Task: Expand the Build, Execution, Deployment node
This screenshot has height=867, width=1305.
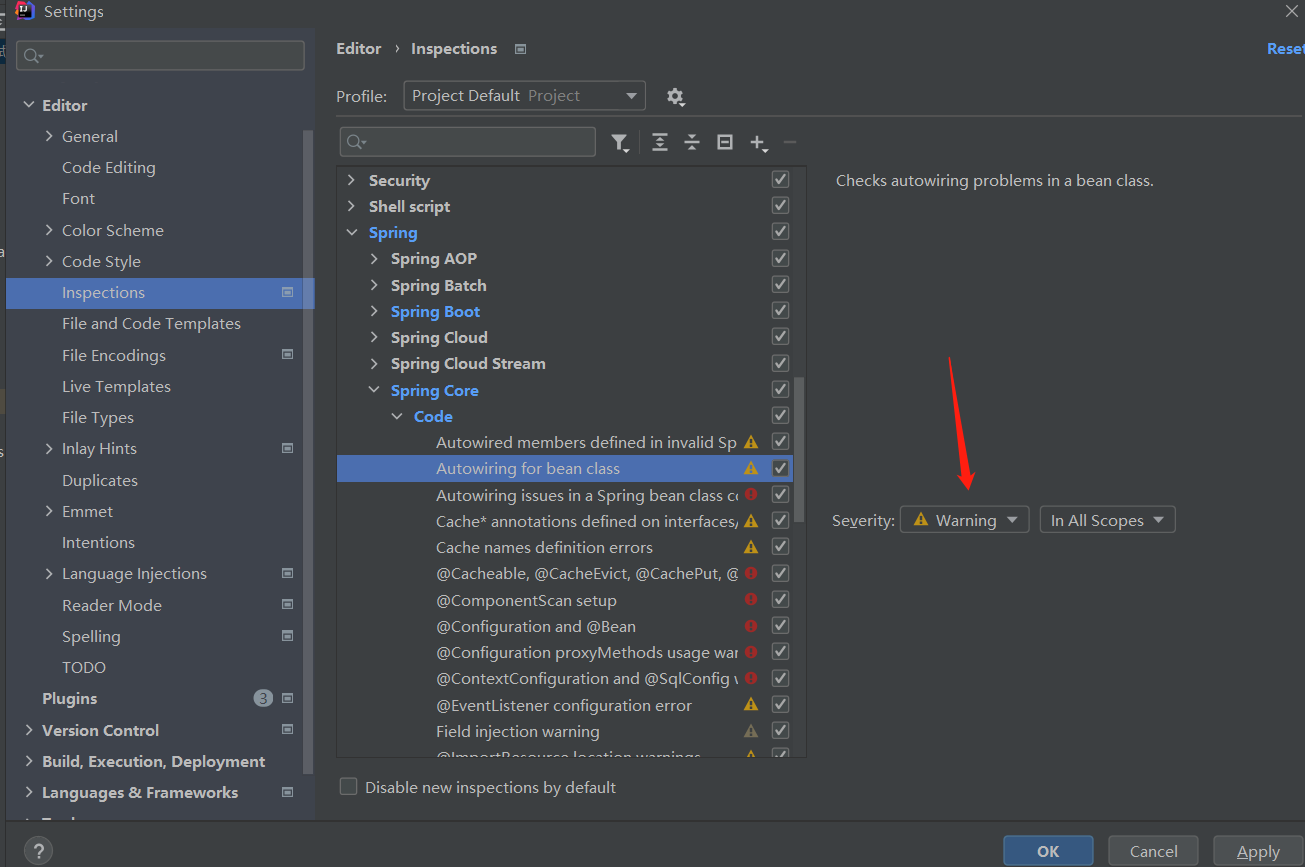Action: [29, 761]
